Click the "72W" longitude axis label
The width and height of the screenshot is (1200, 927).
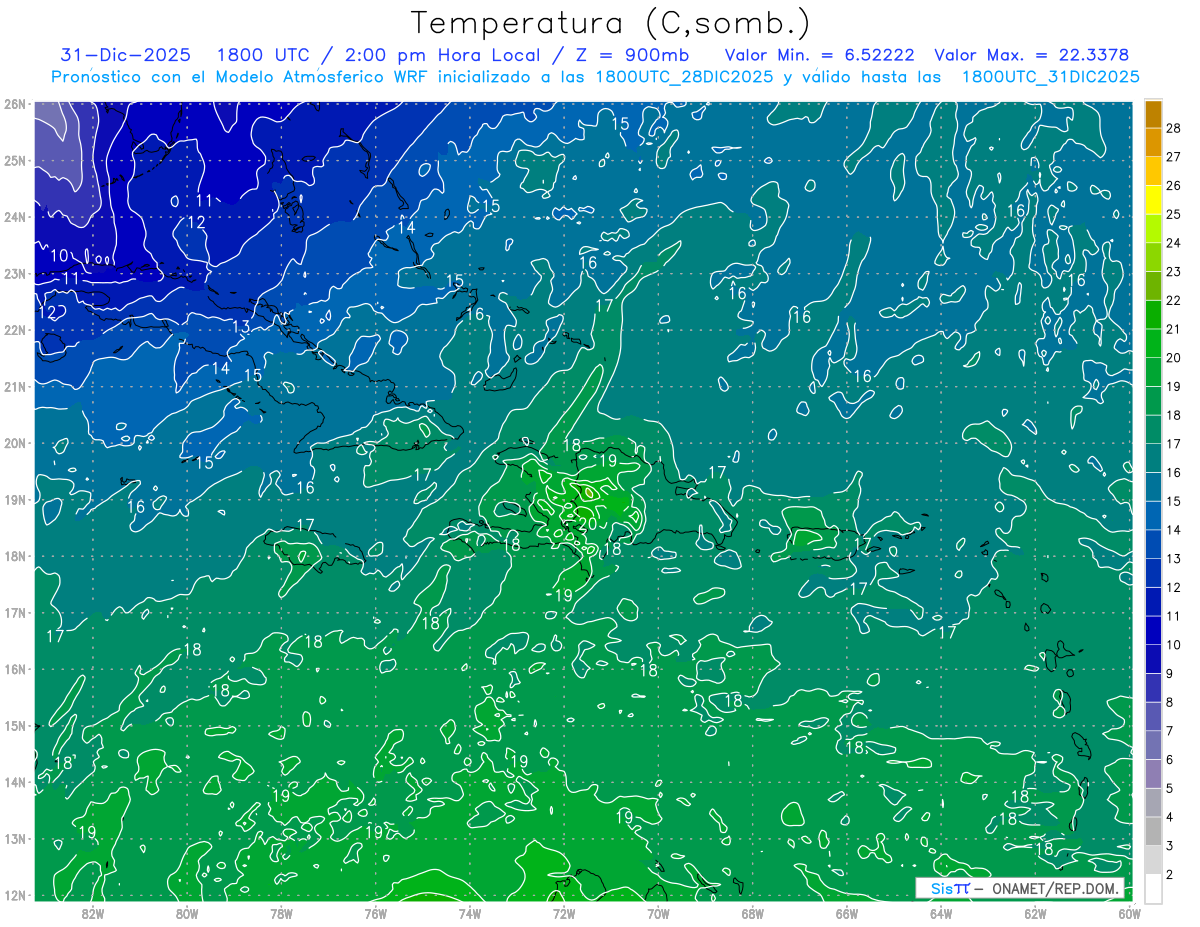pos(563,912)
